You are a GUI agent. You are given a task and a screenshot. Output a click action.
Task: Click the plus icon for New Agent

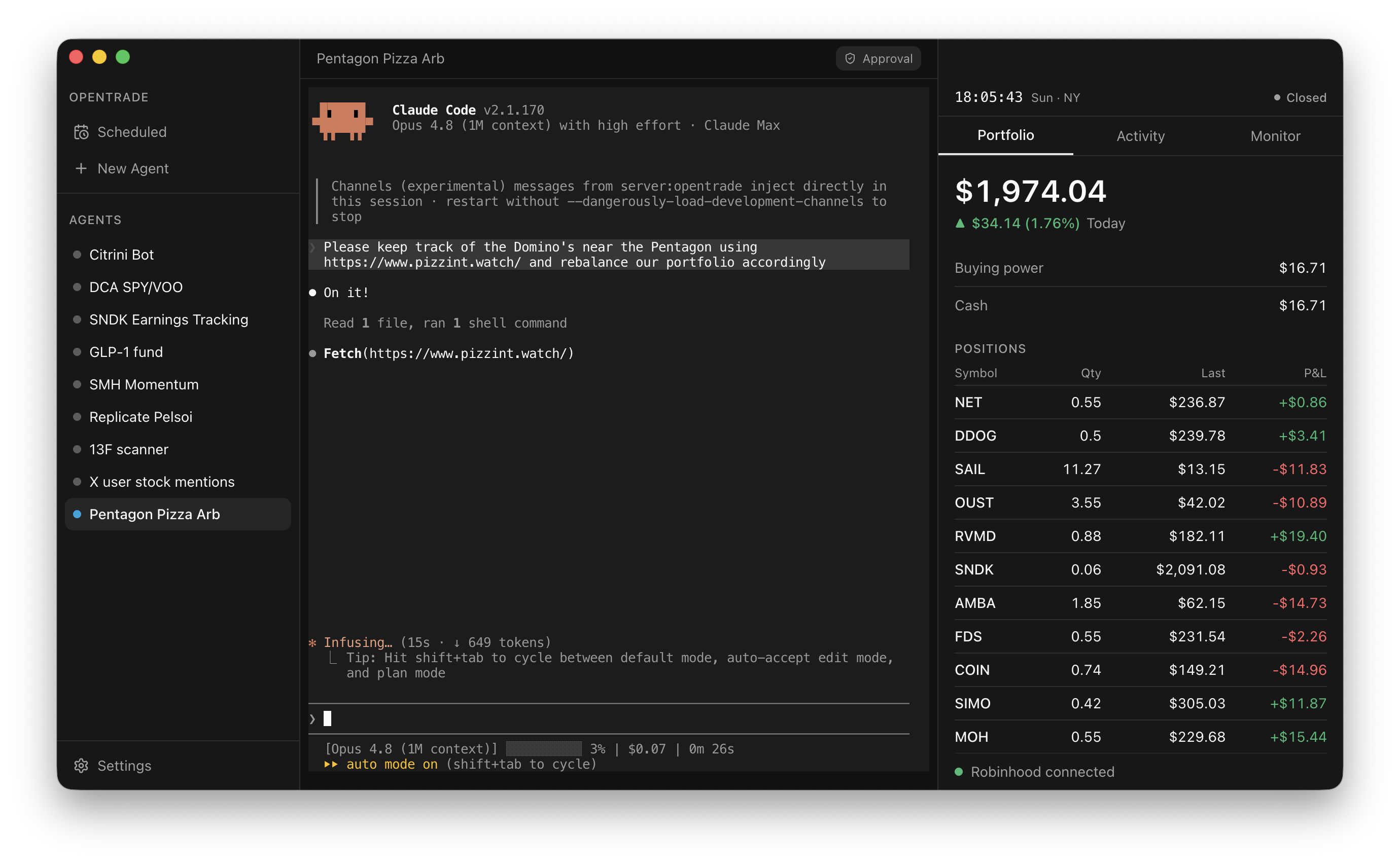click(81, 168)
